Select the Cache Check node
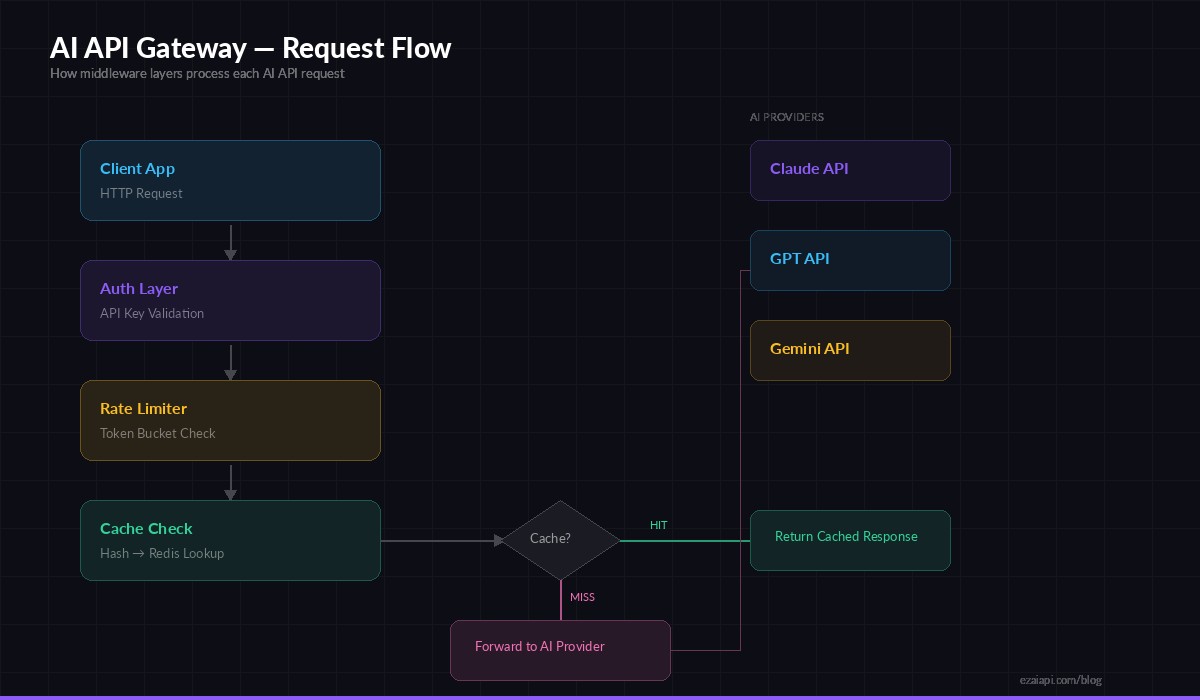1200x700 pixels. (230, 540)
